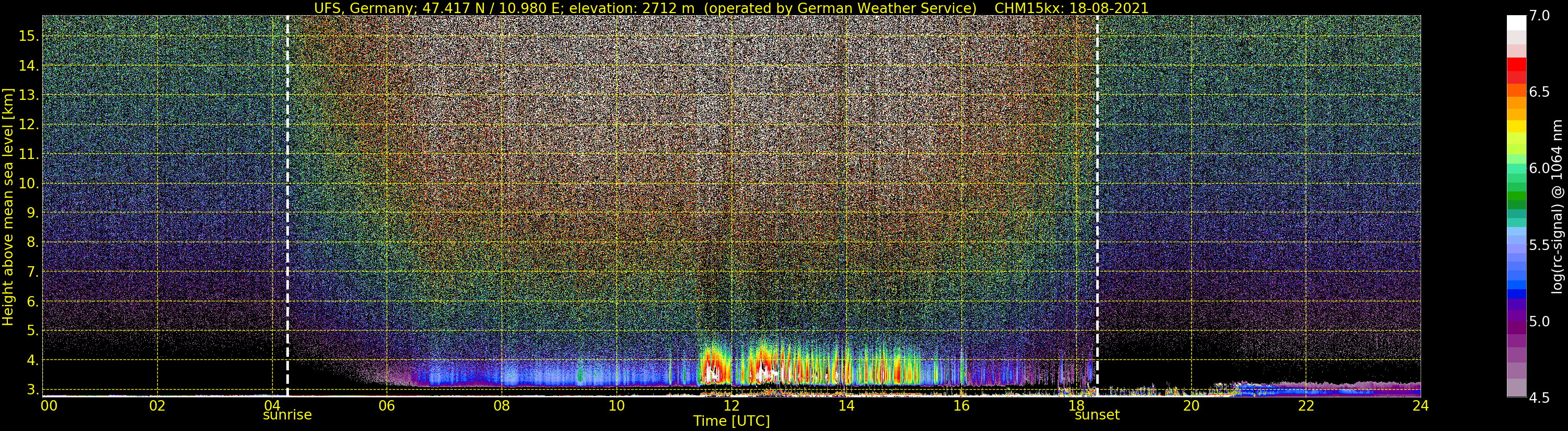
Task: Click the height axis tick "11."
Action: (x=29, y=154)
